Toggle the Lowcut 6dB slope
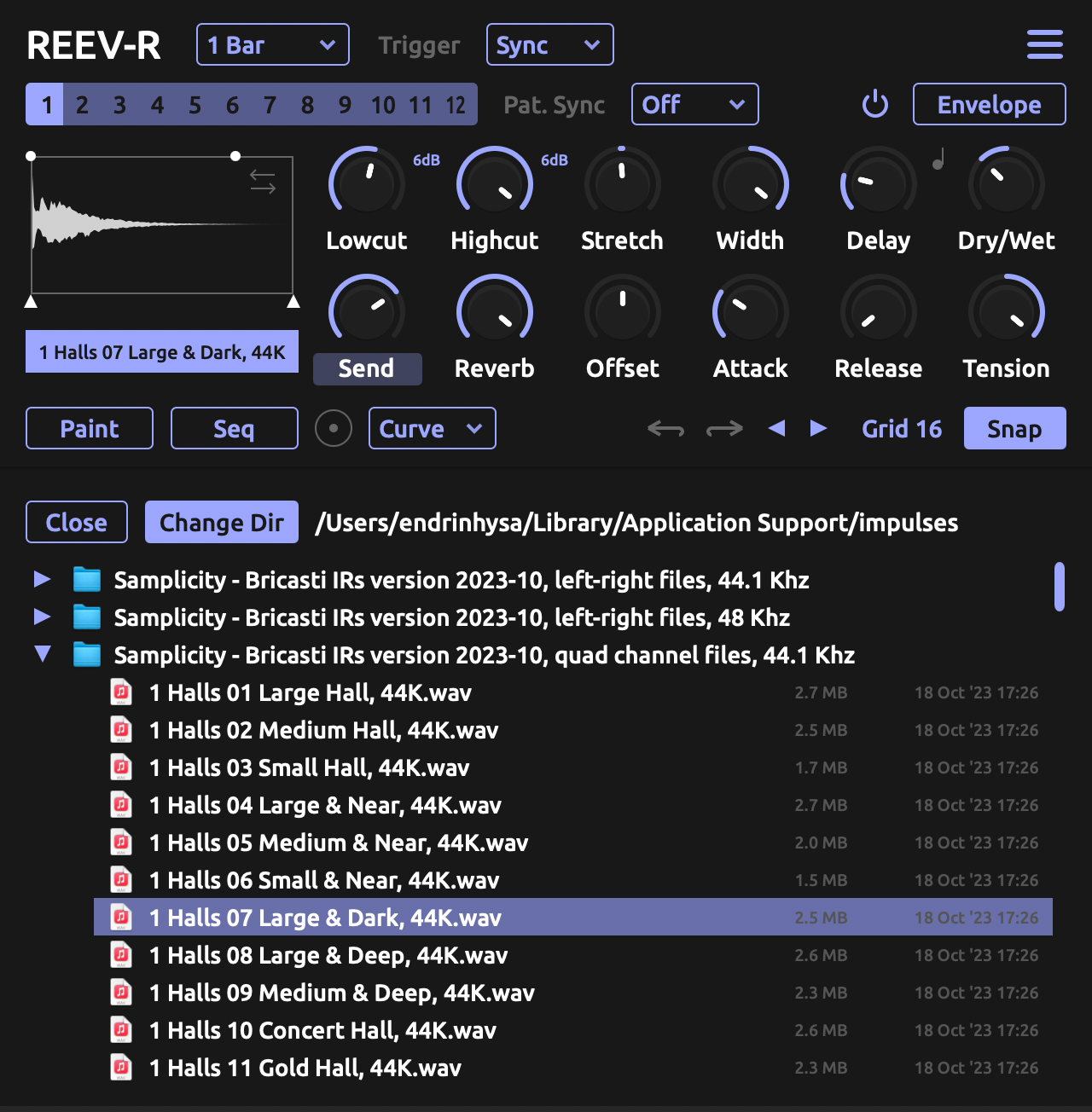1092x1112 pixels. pos(427,160)
